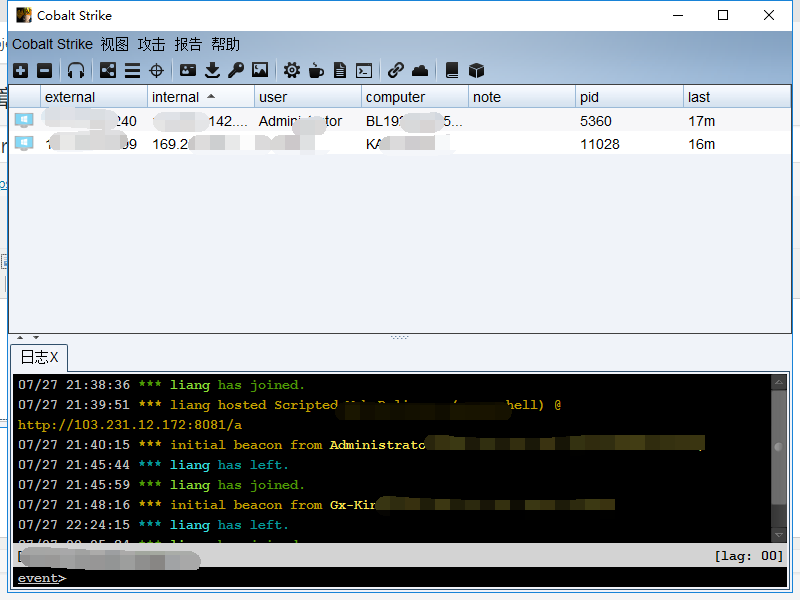Open the 视图 menu

(114, 44)
